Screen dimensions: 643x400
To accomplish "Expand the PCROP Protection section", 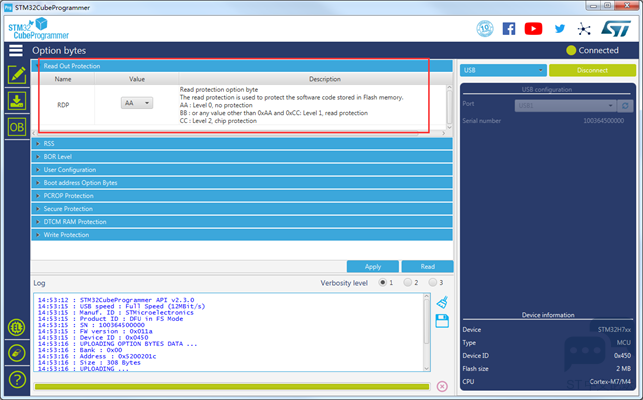I will click(242, 196).
